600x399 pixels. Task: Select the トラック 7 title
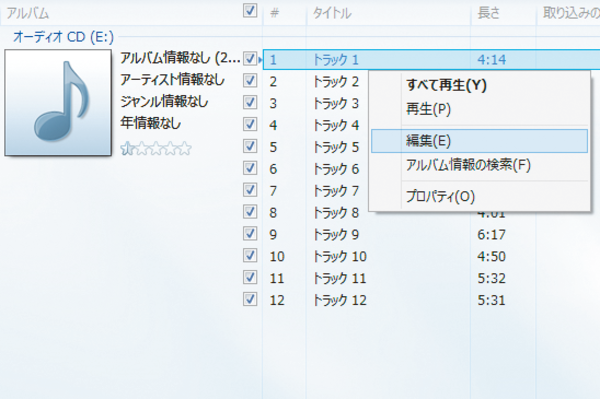tap(336, 191)
